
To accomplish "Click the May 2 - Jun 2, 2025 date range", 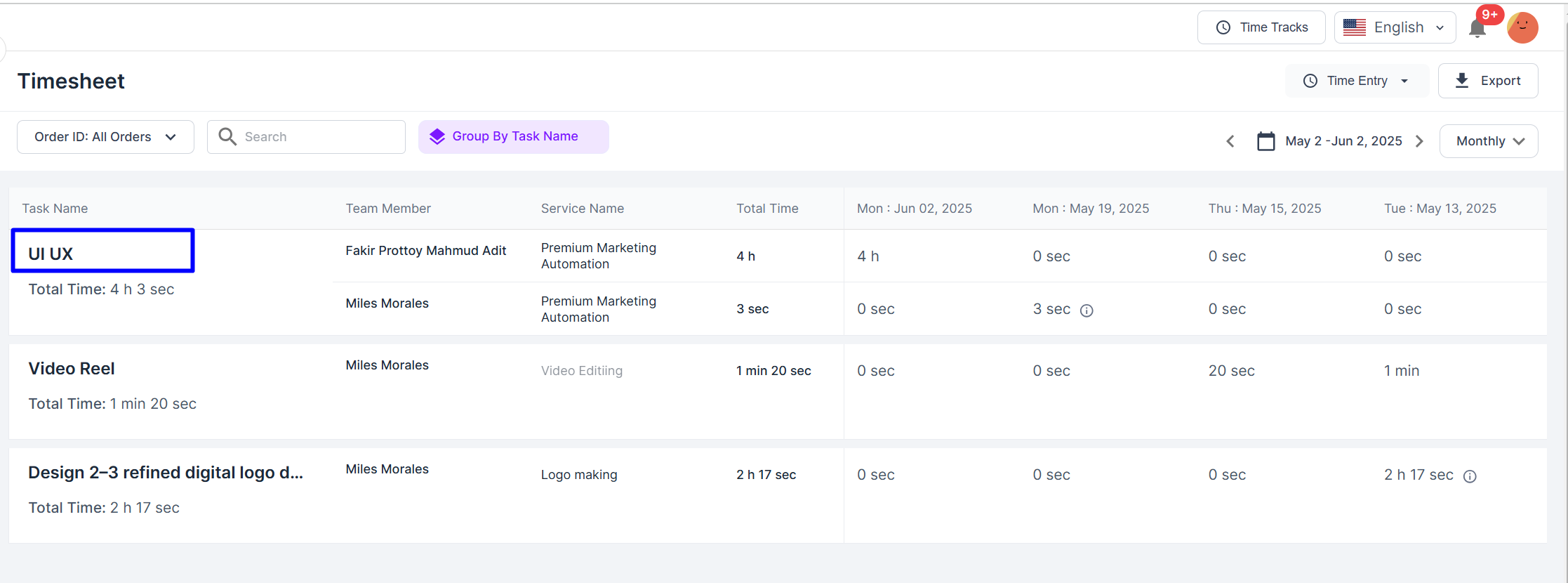I will point(1343,141).
